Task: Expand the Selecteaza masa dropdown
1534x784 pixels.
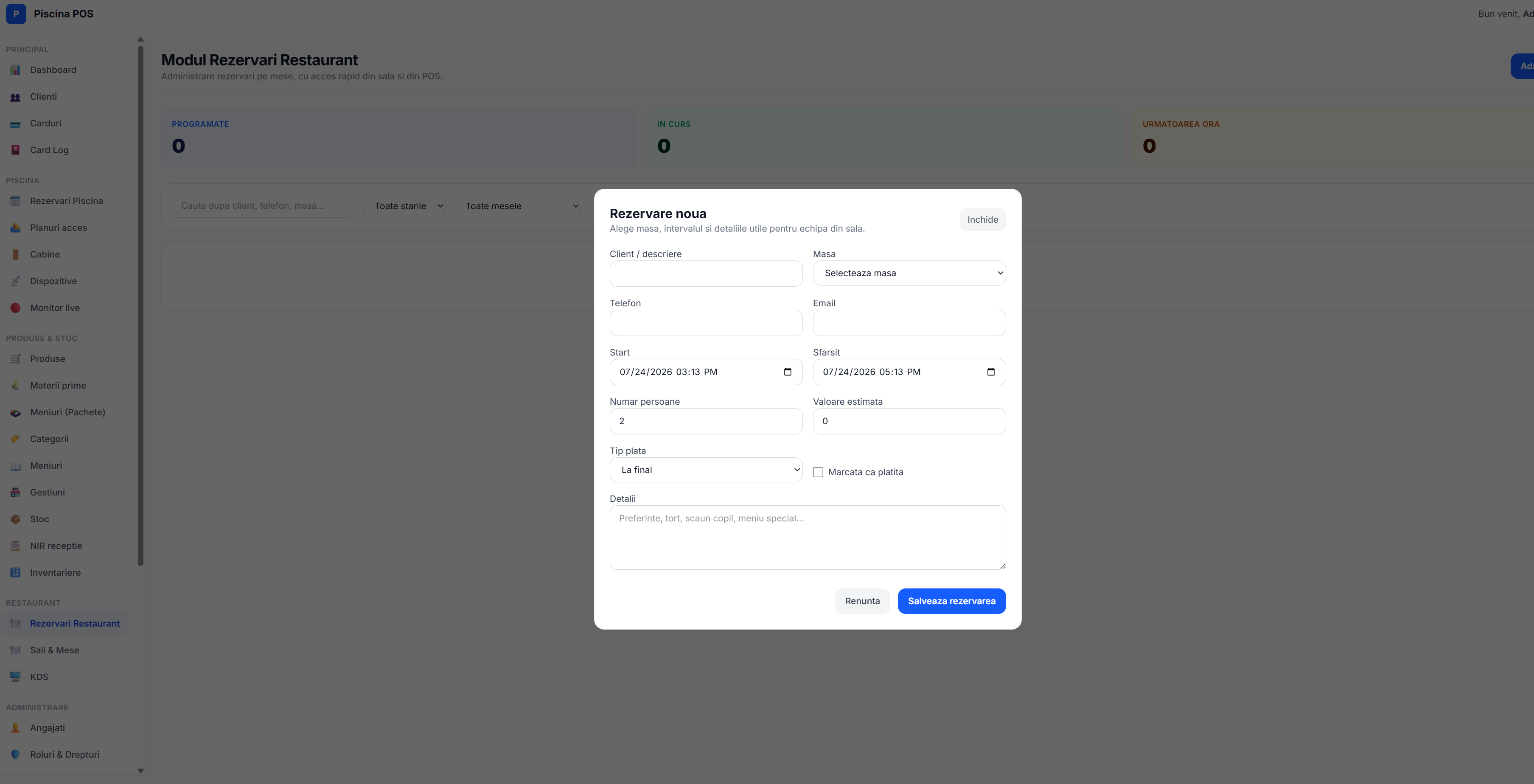Action: (909, 273)
